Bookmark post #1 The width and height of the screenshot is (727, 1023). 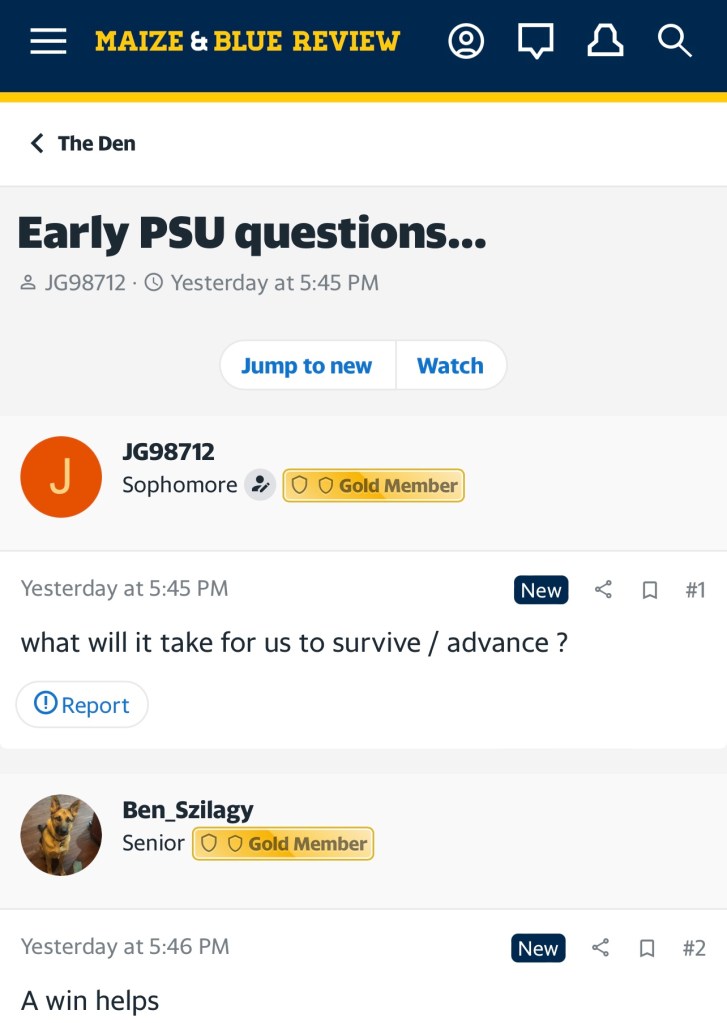tap(650, 590)
